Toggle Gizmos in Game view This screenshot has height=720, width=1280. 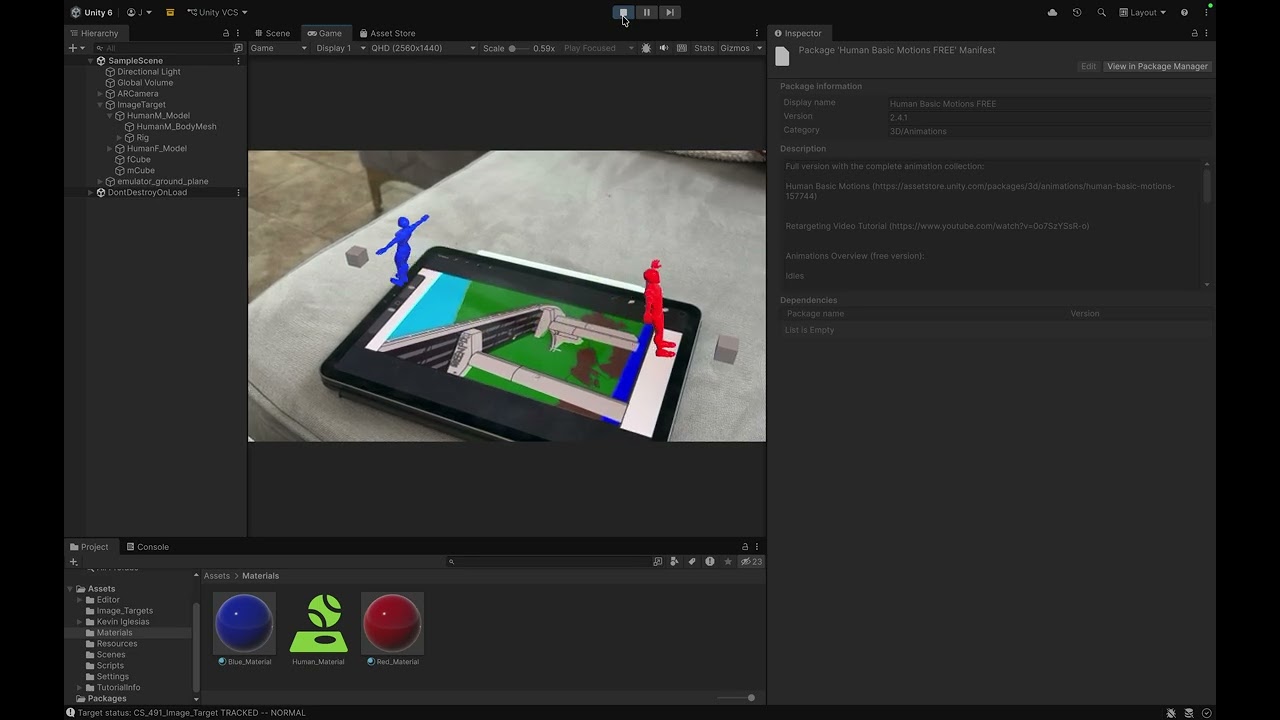[x=735, y=48]
